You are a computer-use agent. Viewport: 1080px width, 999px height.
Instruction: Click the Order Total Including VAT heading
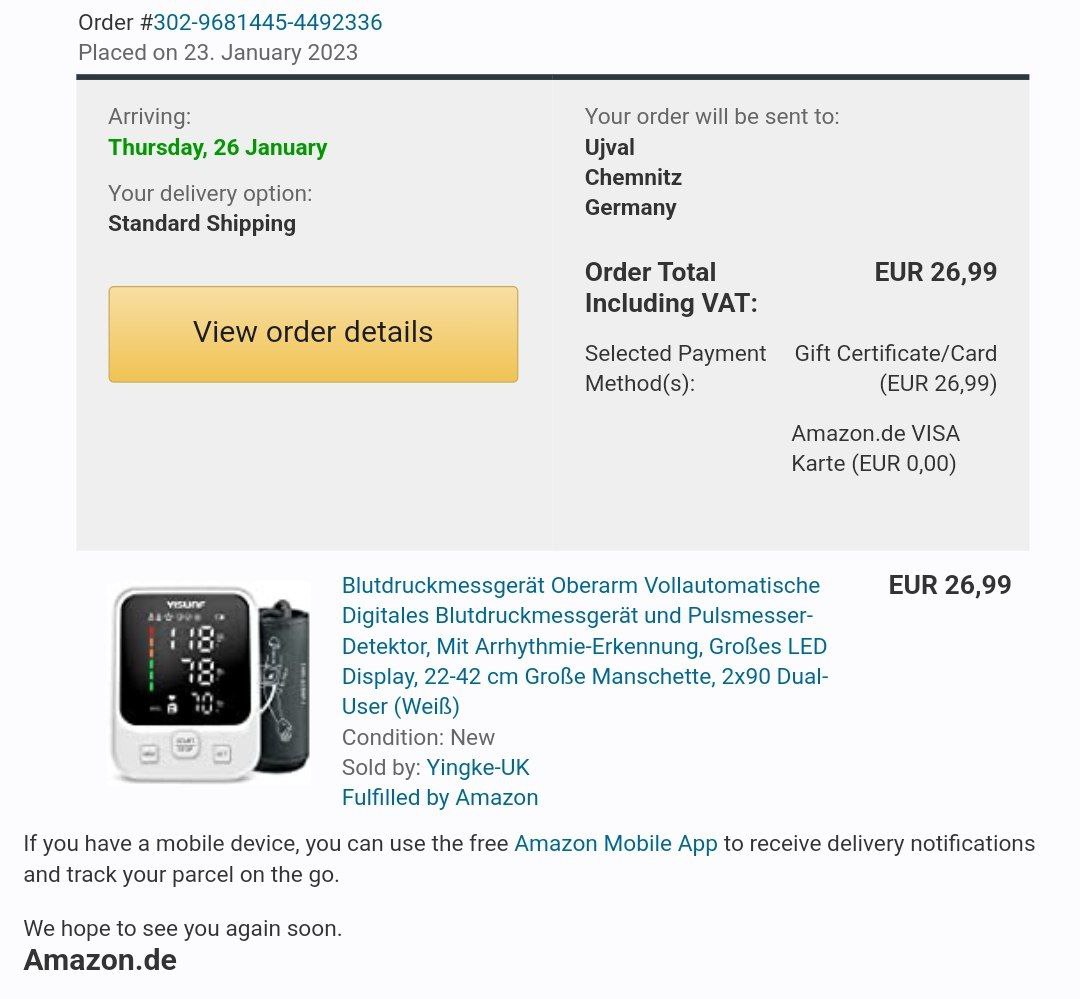tap(671, 287)
